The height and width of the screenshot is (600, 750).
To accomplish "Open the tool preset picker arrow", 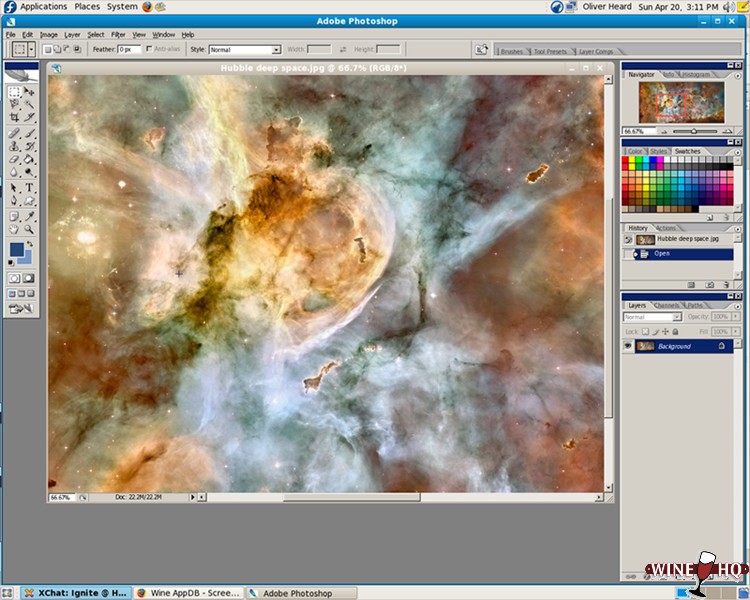I will pos(31,49).
